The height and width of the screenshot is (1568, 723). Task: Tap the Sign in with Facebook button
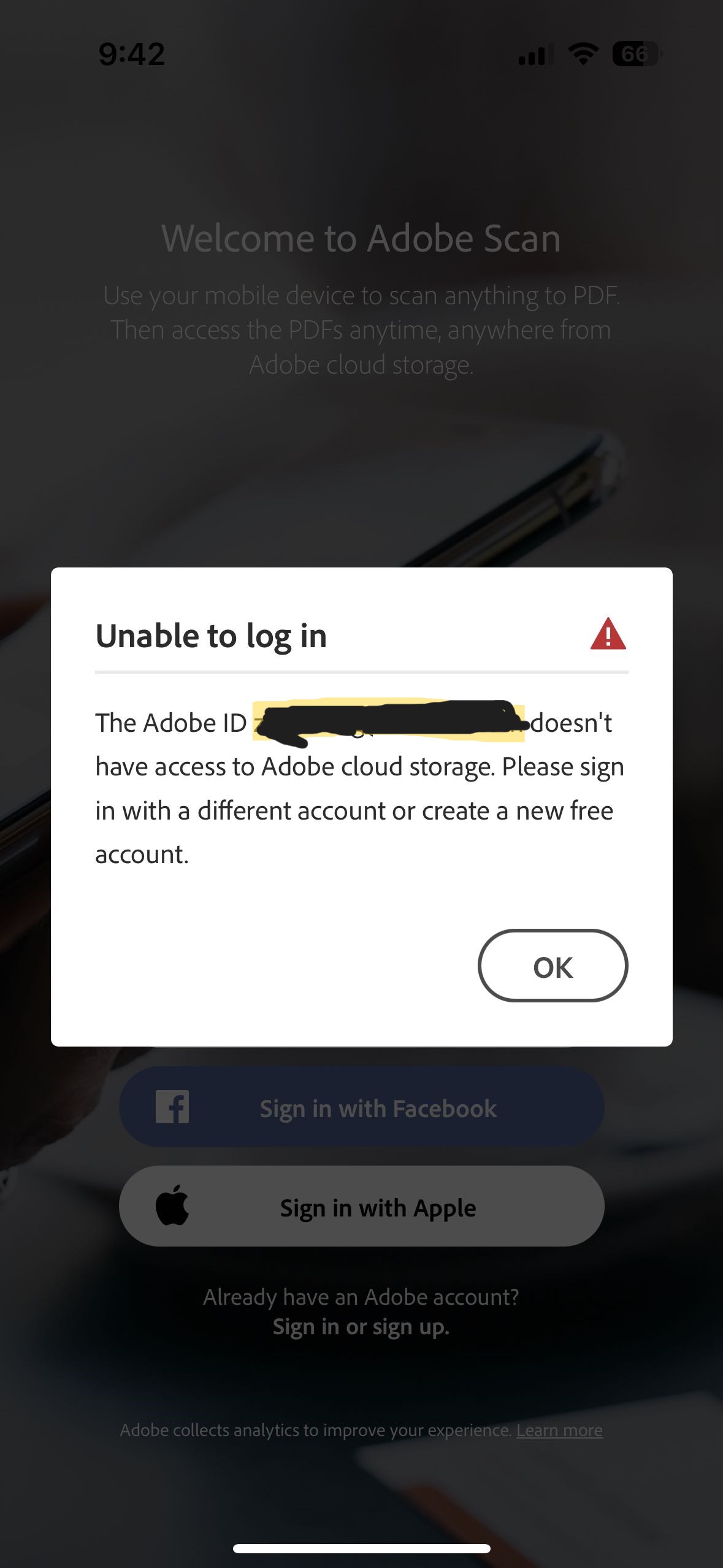pos(361,1107)
